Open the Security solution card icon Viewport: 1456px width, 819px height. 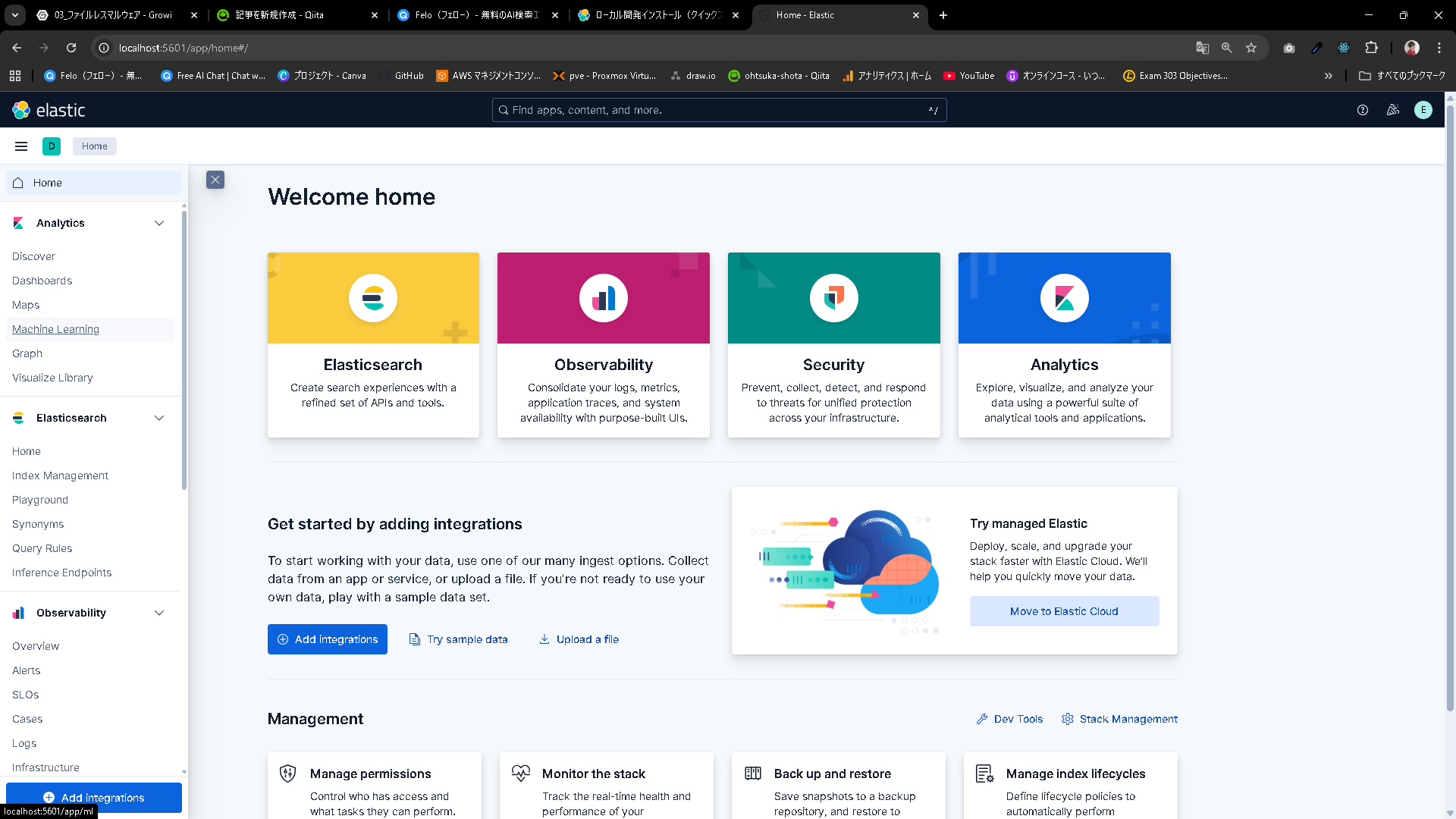pos(834,298)
